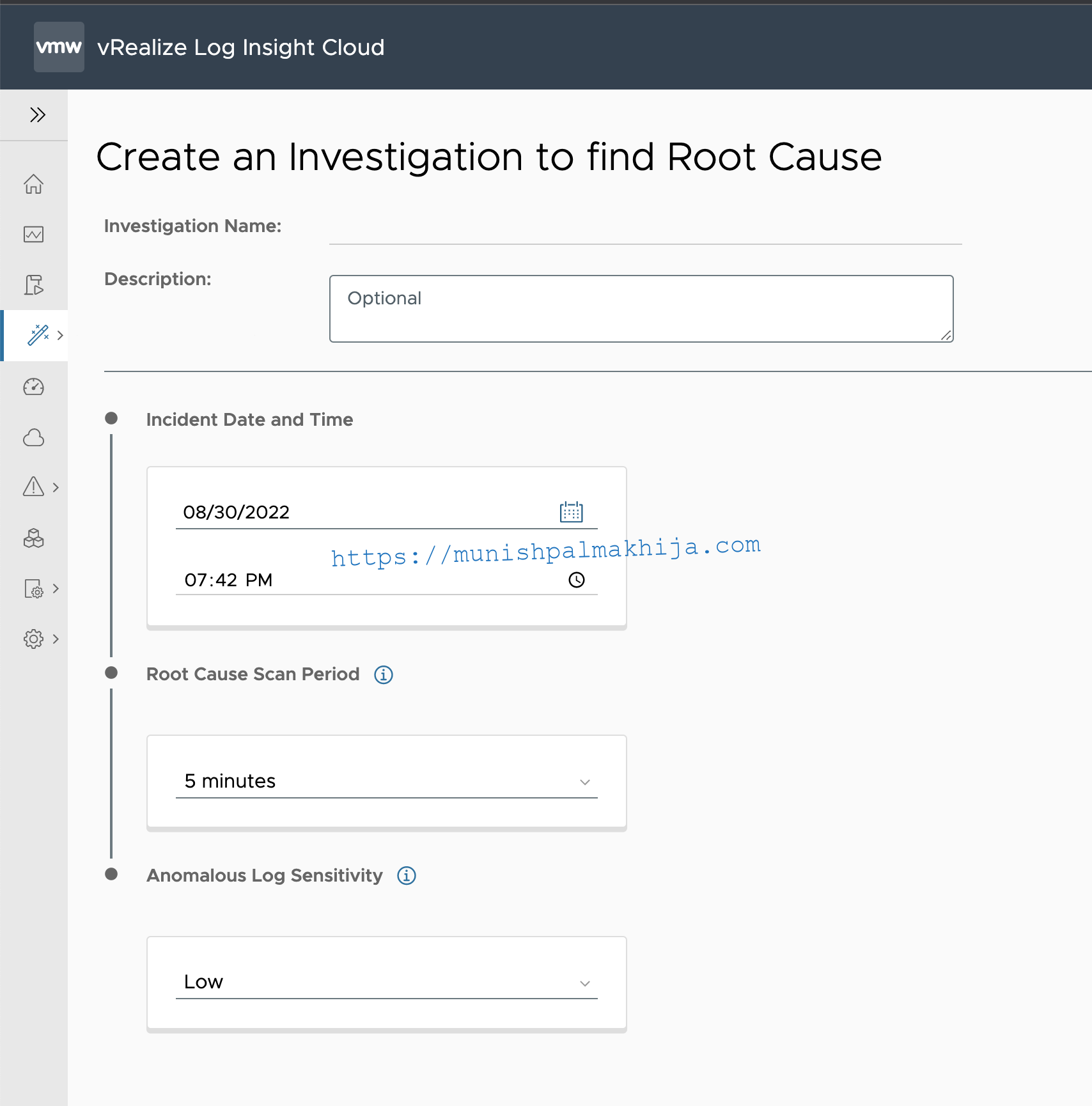This screenshot has width=1092, height=1106.
Task: Open the Anomalous Log Sensitivity dropdown
Action: [387, 982]
